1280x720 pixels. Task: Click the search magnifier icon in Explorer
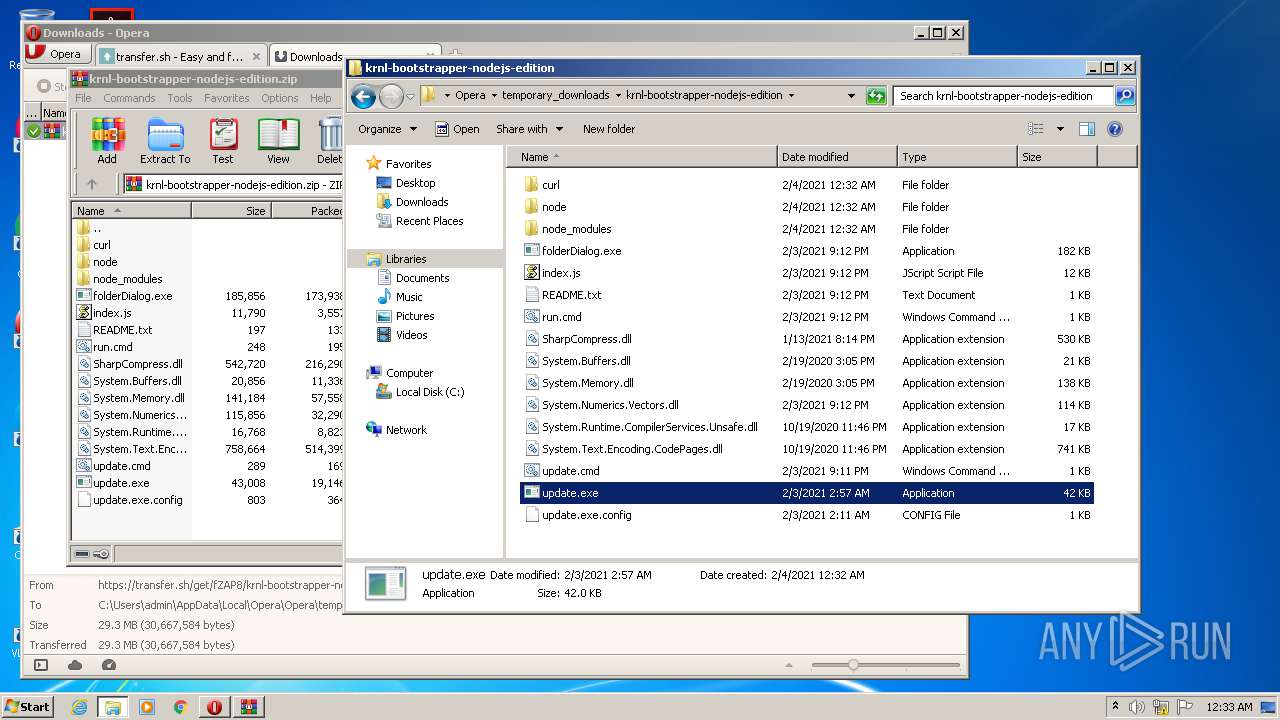pyautogui.click(x=1125, y=96)
